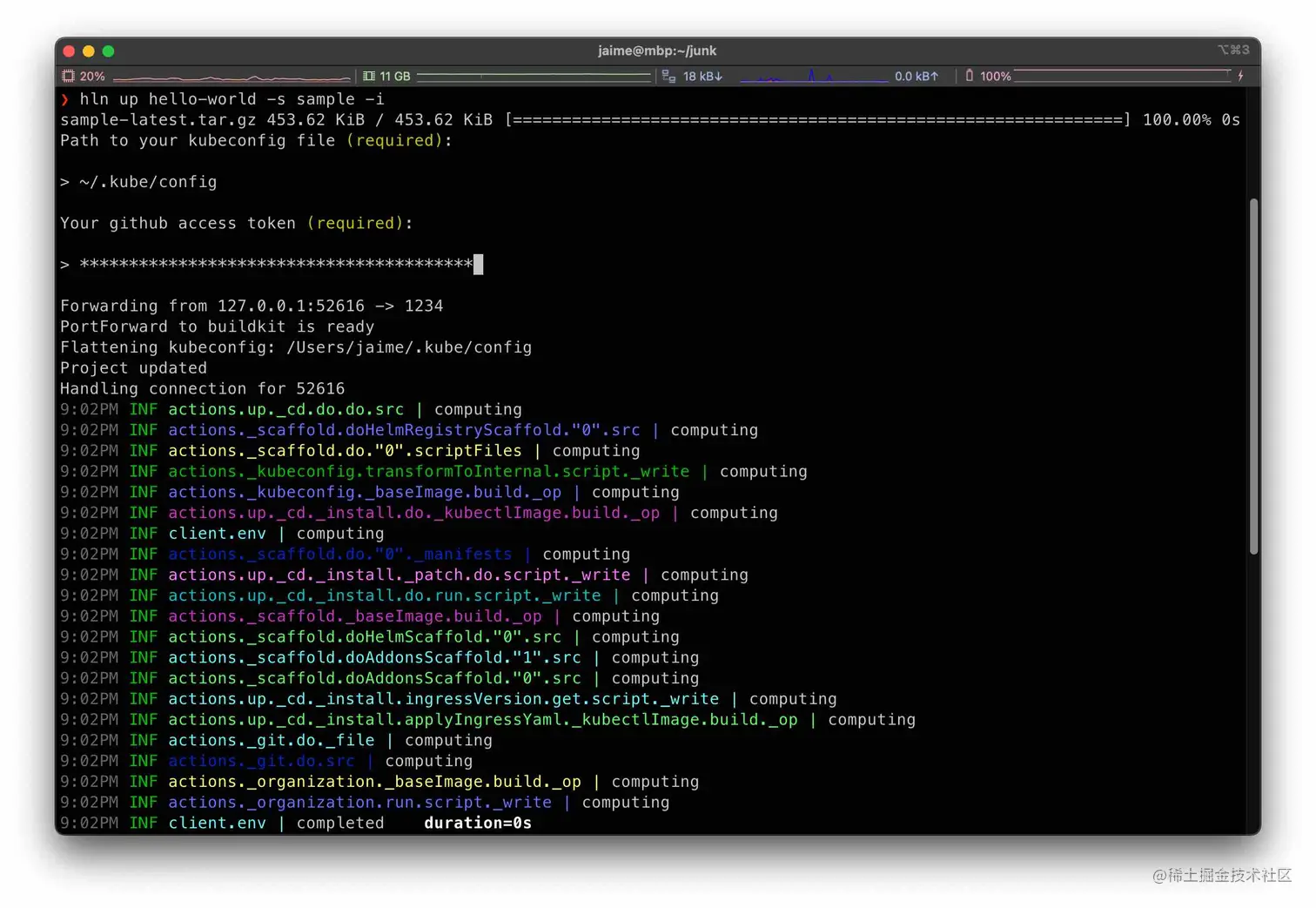Click log entry actions._scaffold.do."0"._manifests

tap(345, 555)
